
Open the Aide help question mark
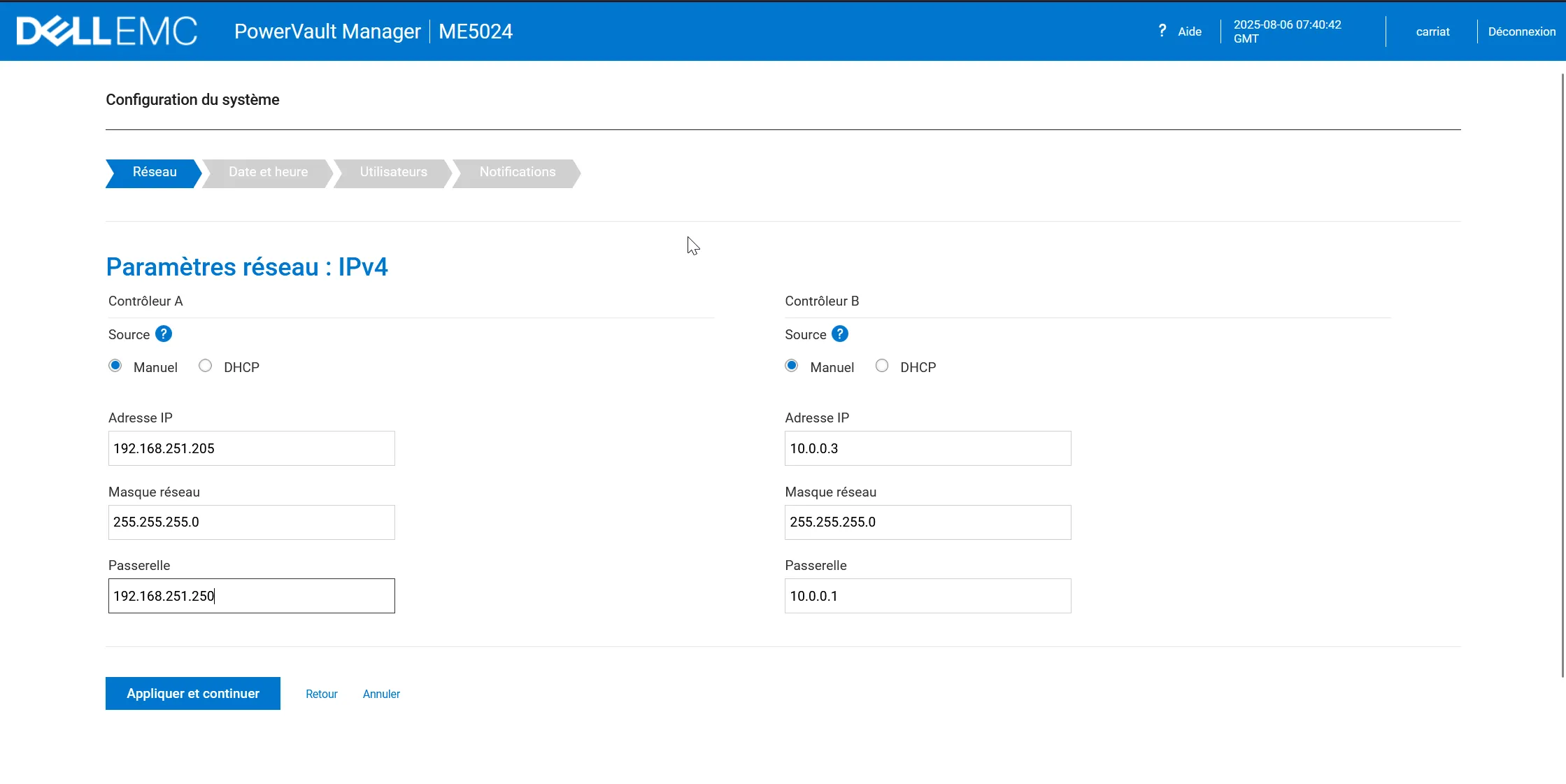point(1162,31)
